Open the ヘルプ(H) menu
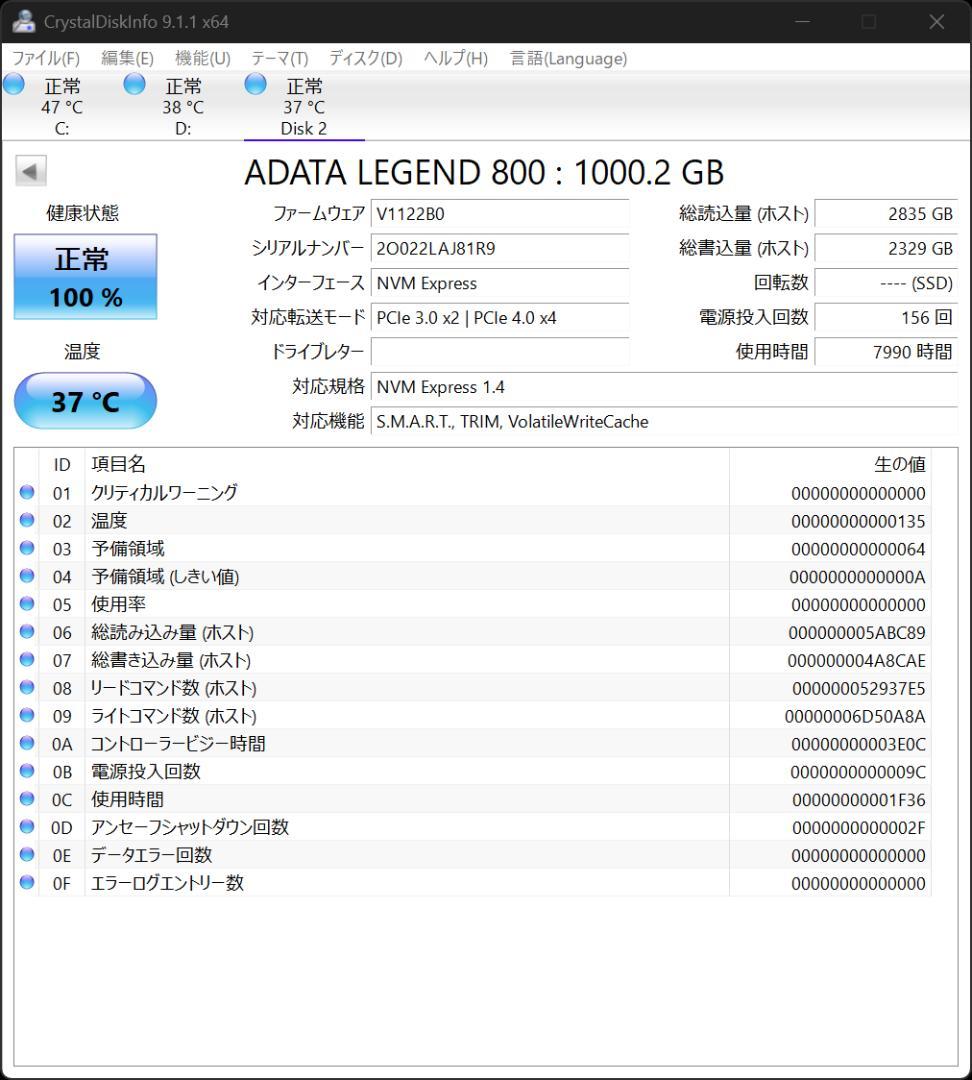This screenshot has width=972, height=1080. click(456, 59)
